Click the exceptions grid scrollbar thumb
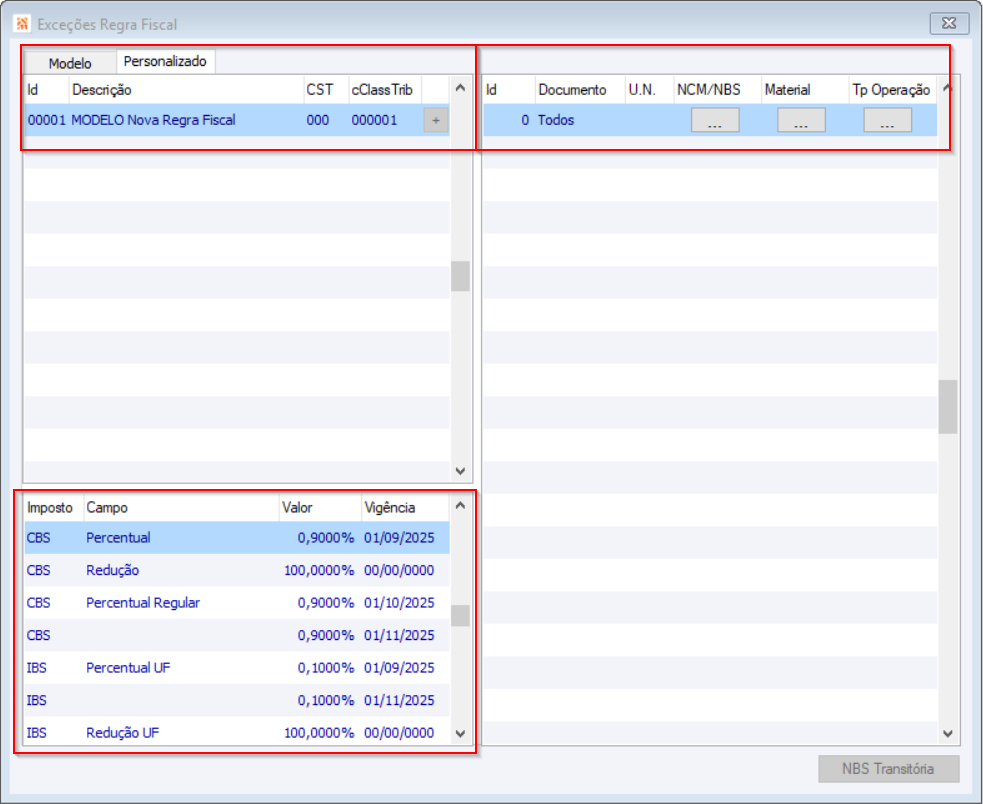The width and height of the screenshot is (983, 804). [x=947, y=406]
